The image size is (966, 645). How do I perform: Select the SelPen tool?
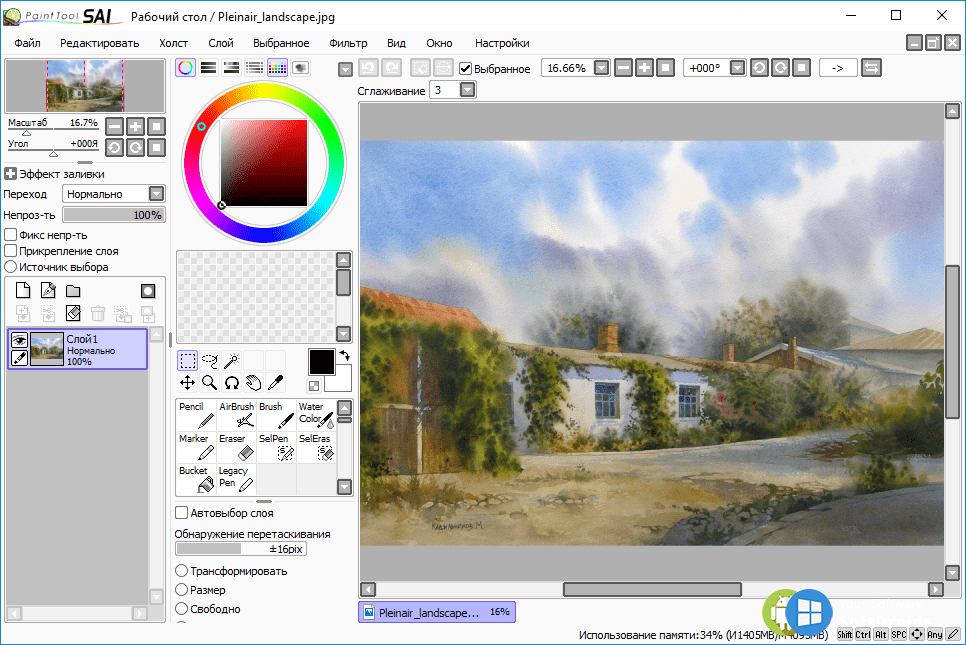(276, 447)
